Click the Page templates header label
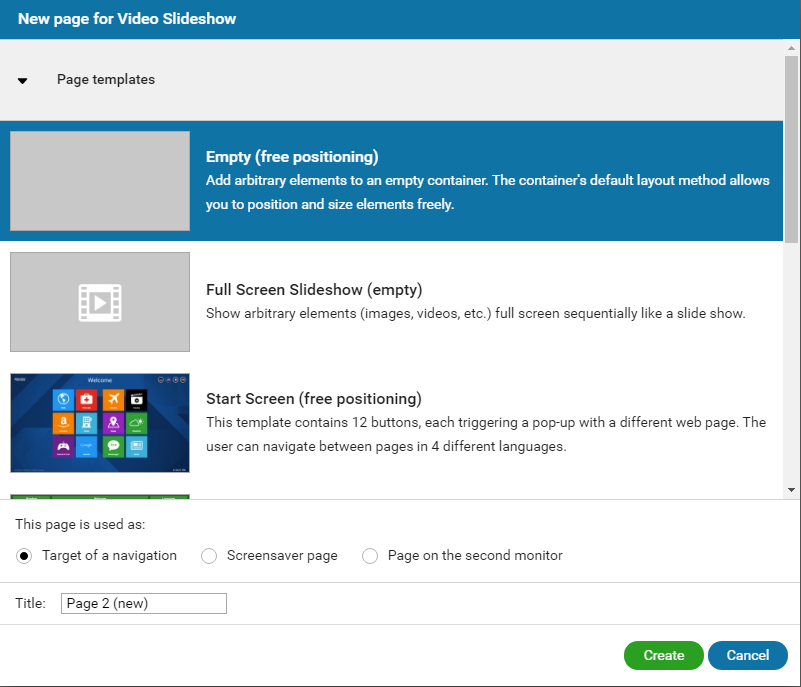Viewport: 801px width, 687px height. pyautogui.click(x=105, y=80)
